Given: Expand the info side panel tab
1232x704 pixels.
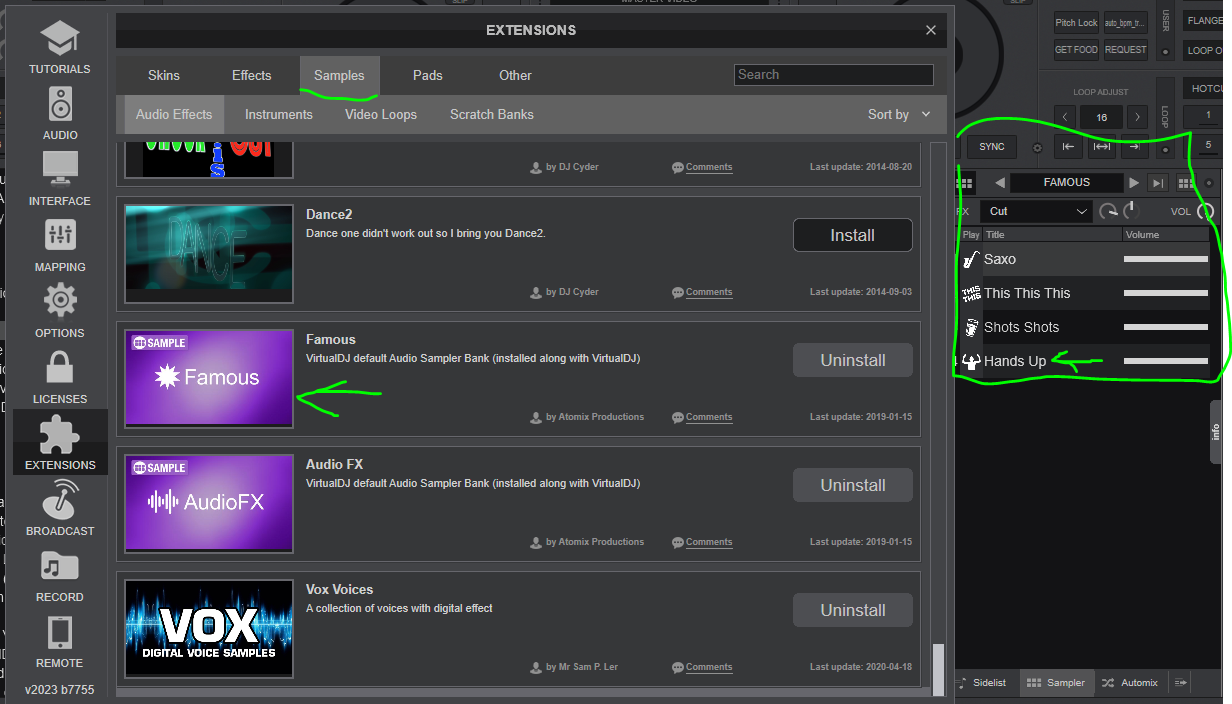Looking at the screenshot, I should point(1217,432).
